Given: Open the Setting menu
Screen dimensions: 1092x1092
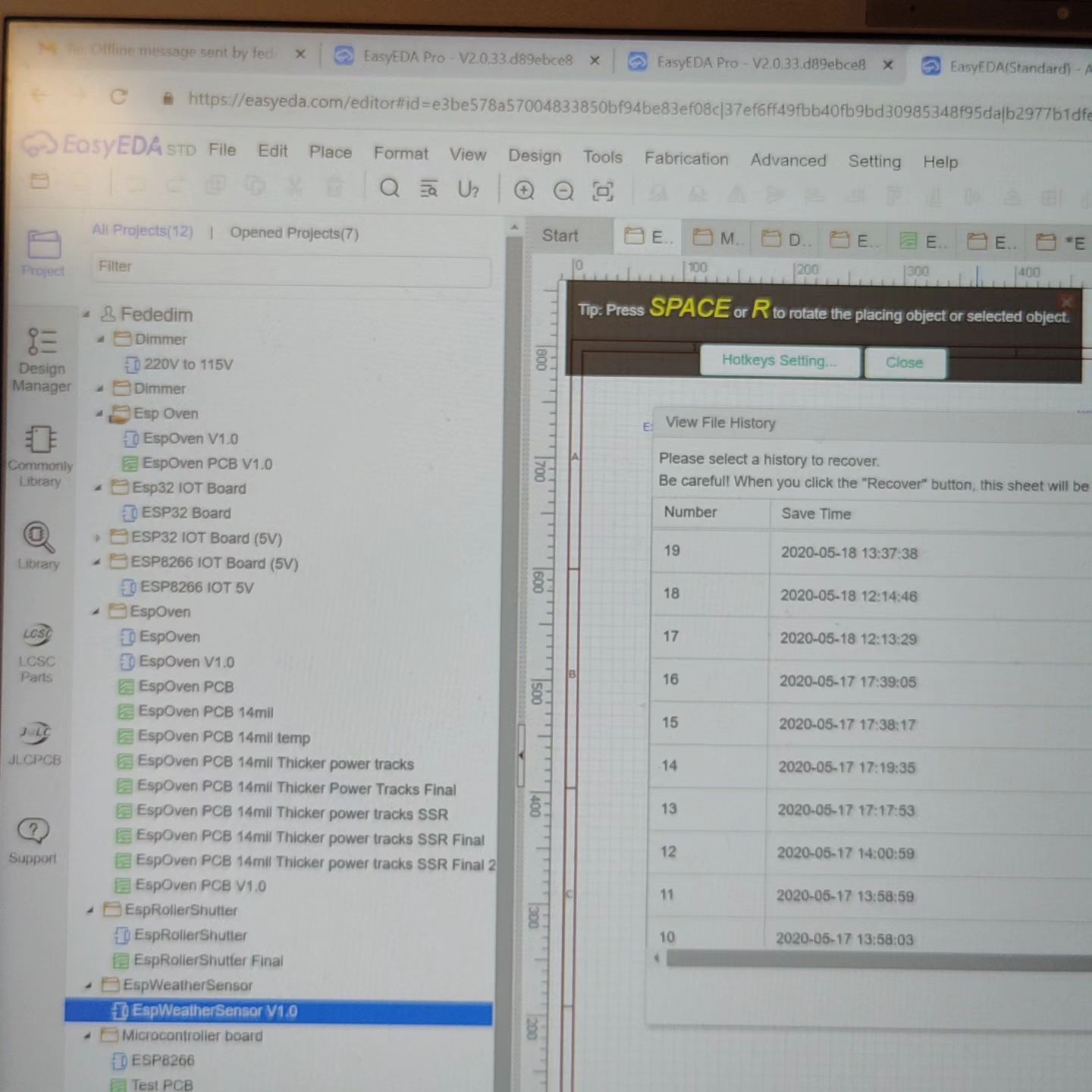Looking at the screenshot, I should (874, 161).
